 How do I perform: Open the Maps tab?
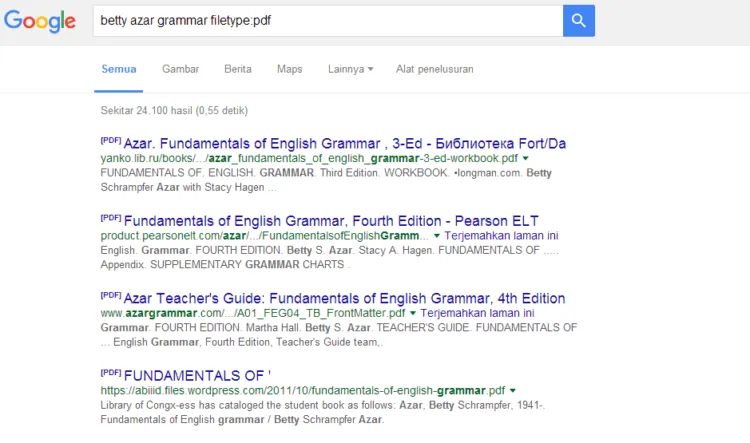289,69
